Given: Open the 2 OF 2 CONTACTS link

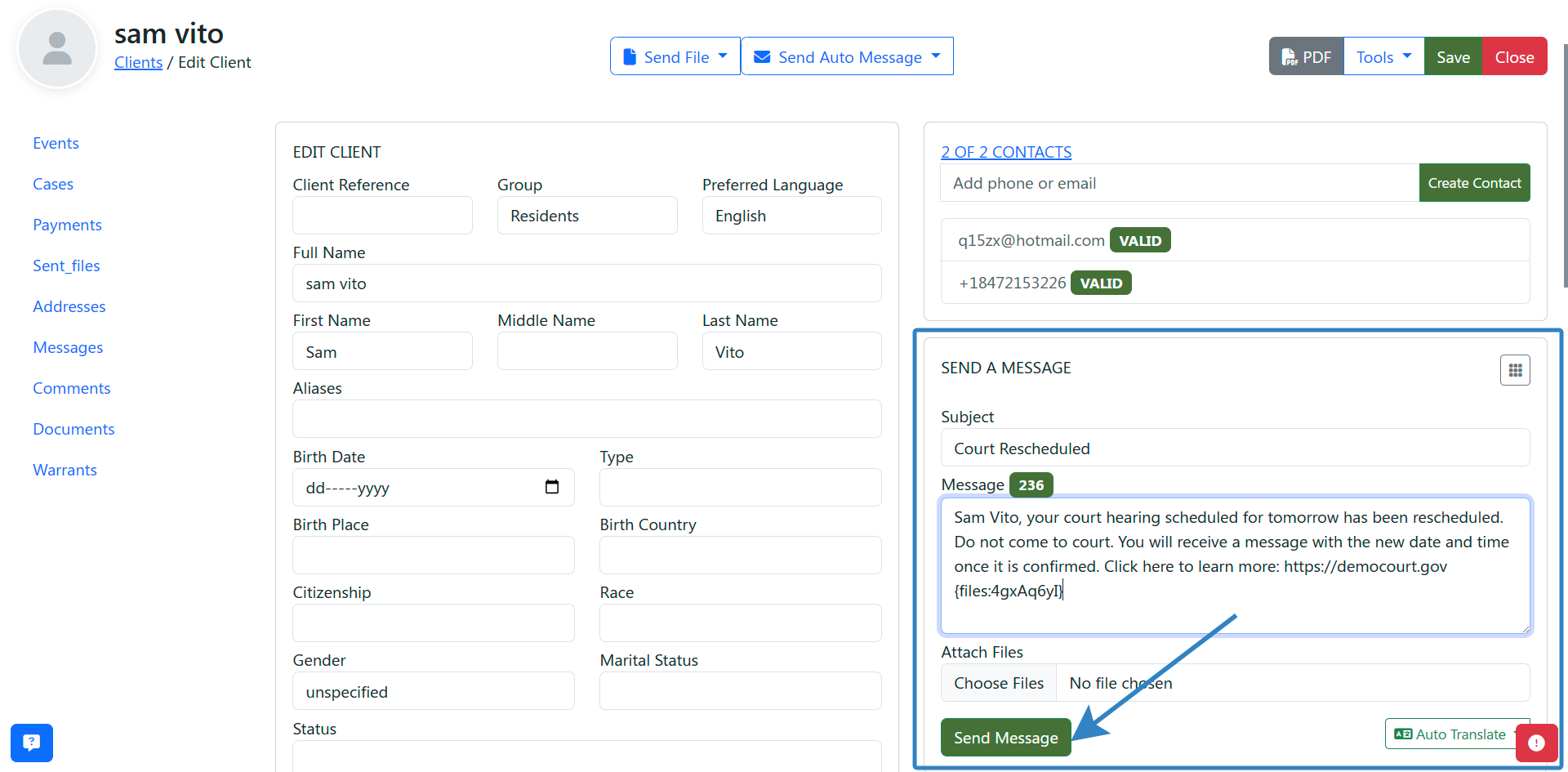Looking at the screenshot, I should coord(1006,152).
